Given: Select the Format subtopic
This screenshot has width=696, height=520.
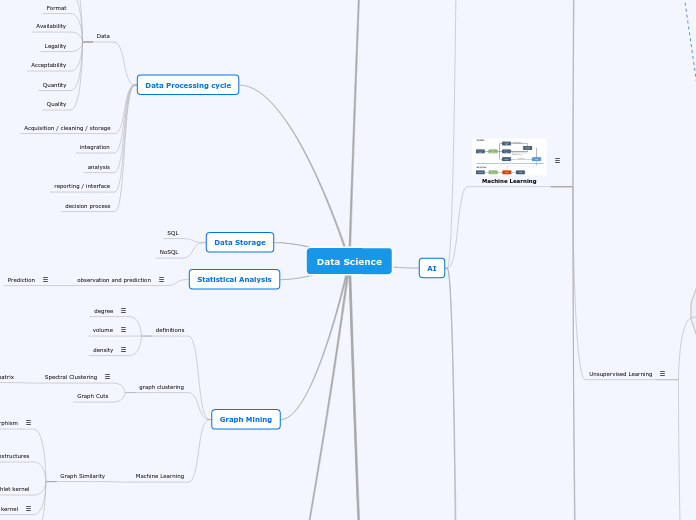Looking at the screenshot, I should [x=56, y=8].
